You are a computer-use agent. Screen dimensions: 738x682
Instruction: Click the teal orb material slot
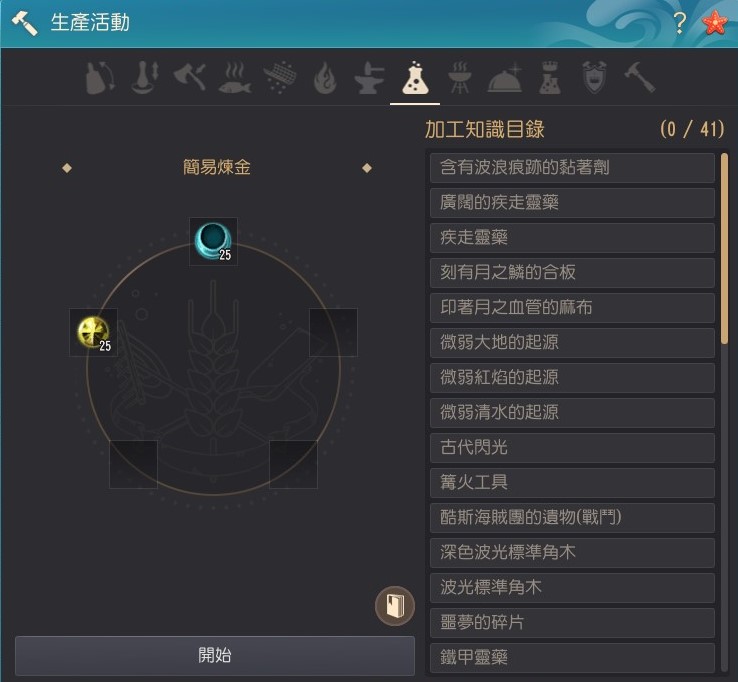pos(213,241)
